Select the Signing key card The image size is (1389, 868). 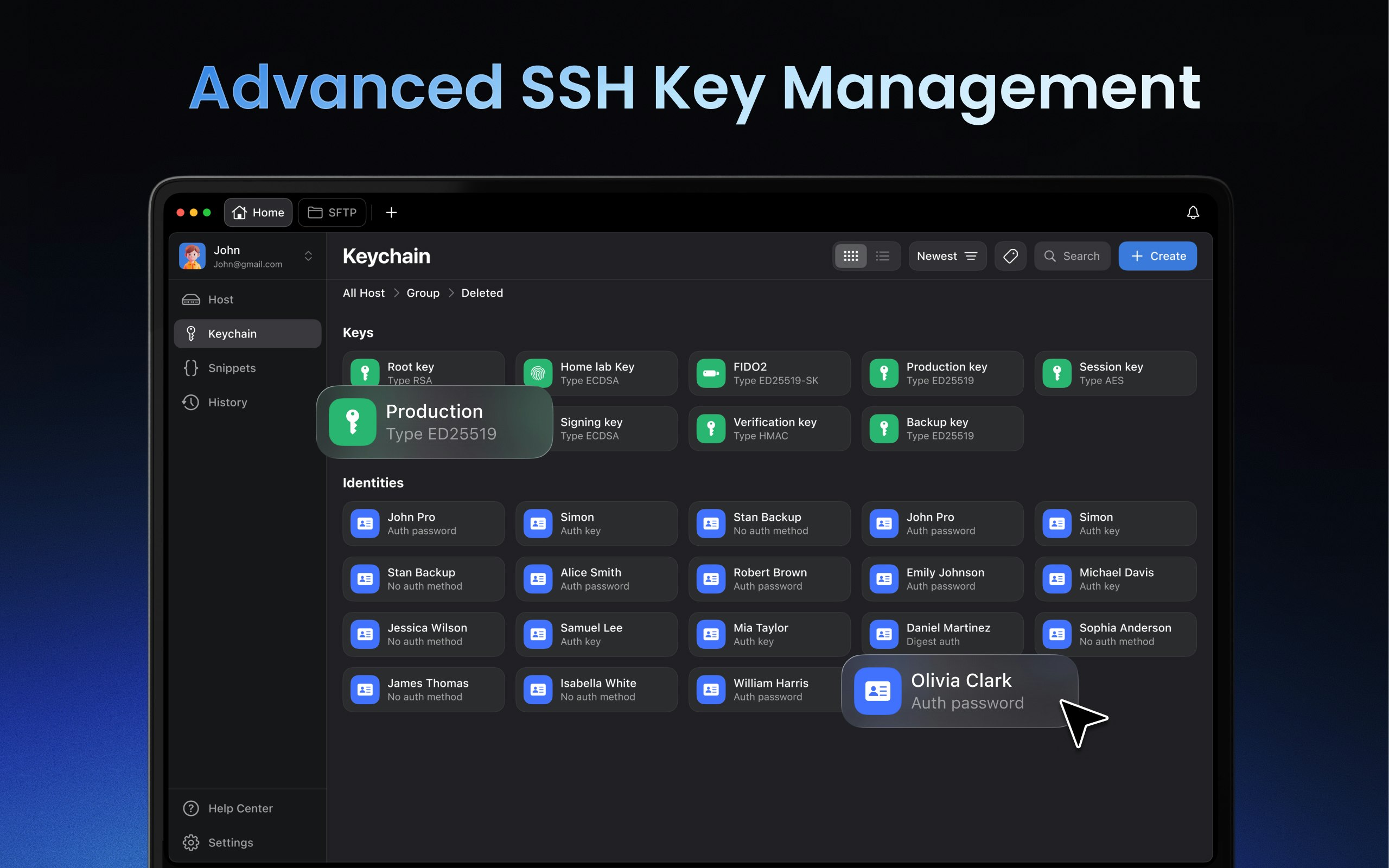tap(614, 429)
